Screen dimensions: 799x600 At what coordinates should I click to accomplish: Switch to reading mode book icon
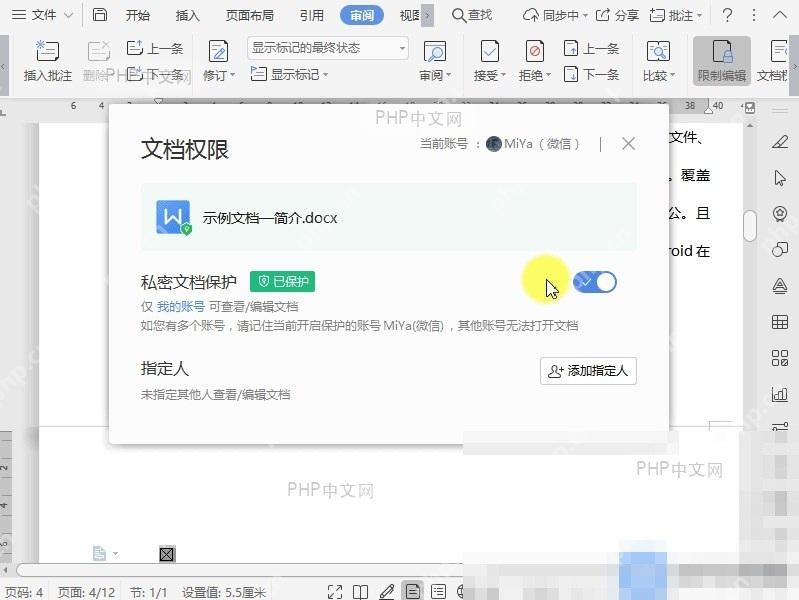click(x=360, y=591)
